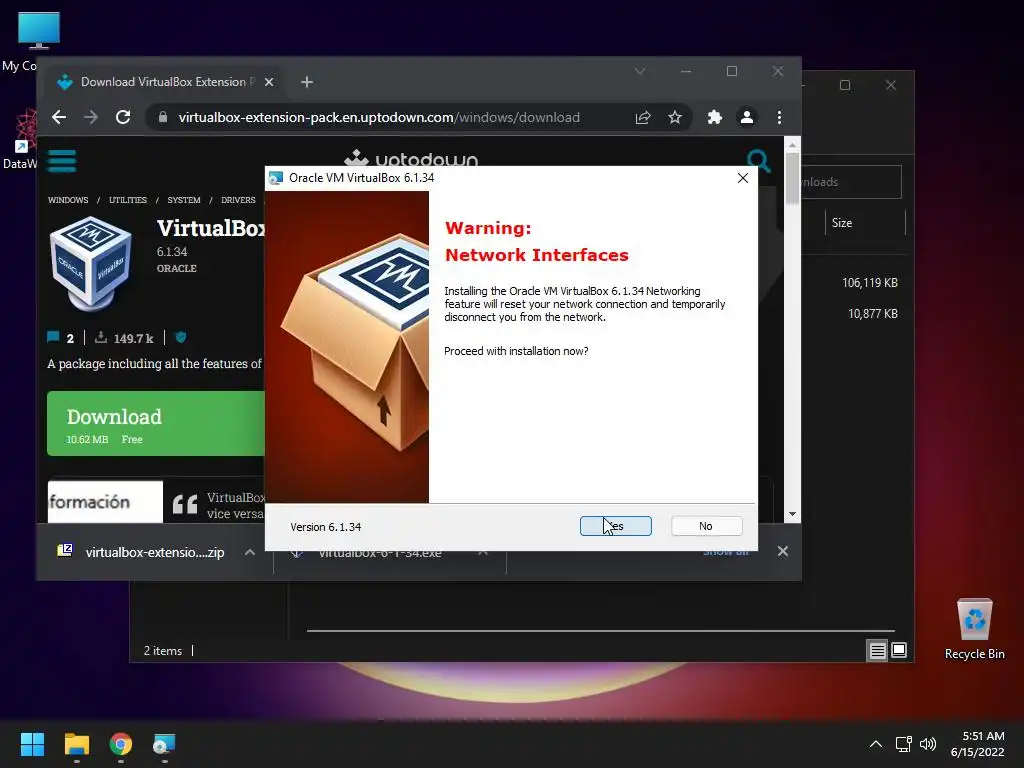Open a new Chrome tab
The width and height of the screenshot is (1024, 768).
(307, 82)
